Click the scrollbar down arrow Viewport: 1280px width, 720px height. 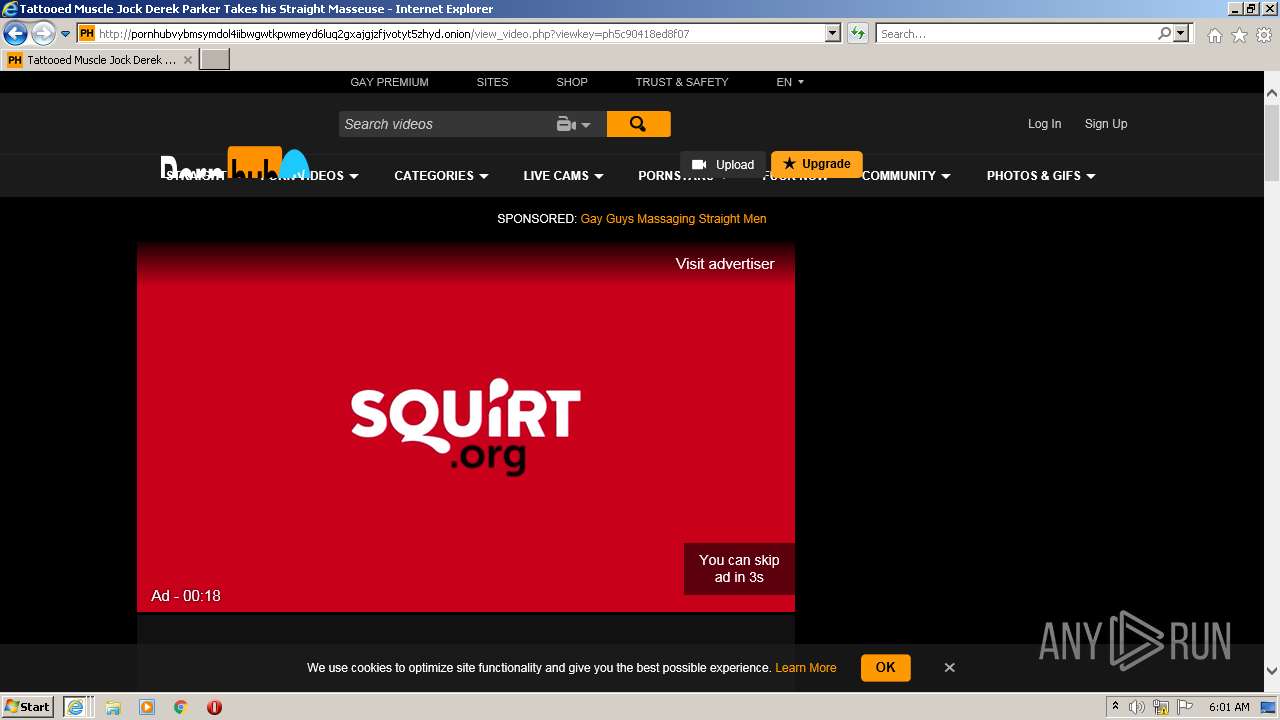tap(1271, 671)
